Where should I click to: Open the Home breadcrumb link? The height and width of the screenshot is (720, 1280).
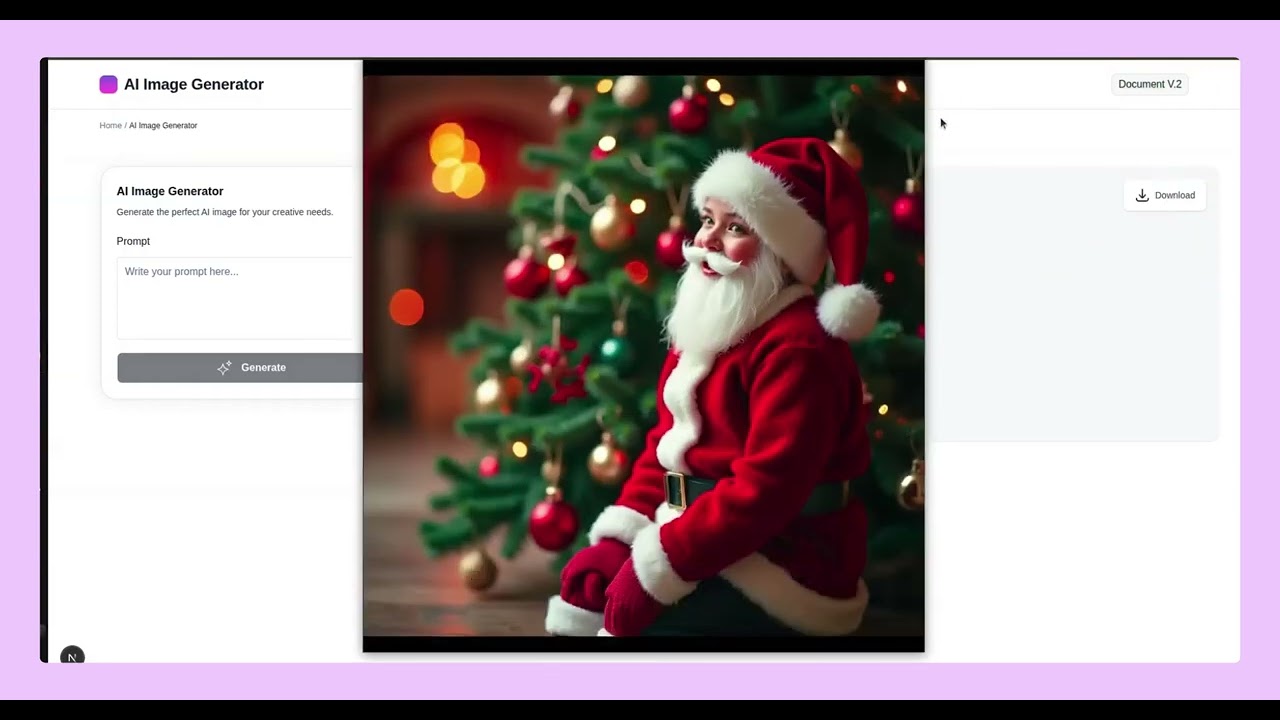coord(110,125)
